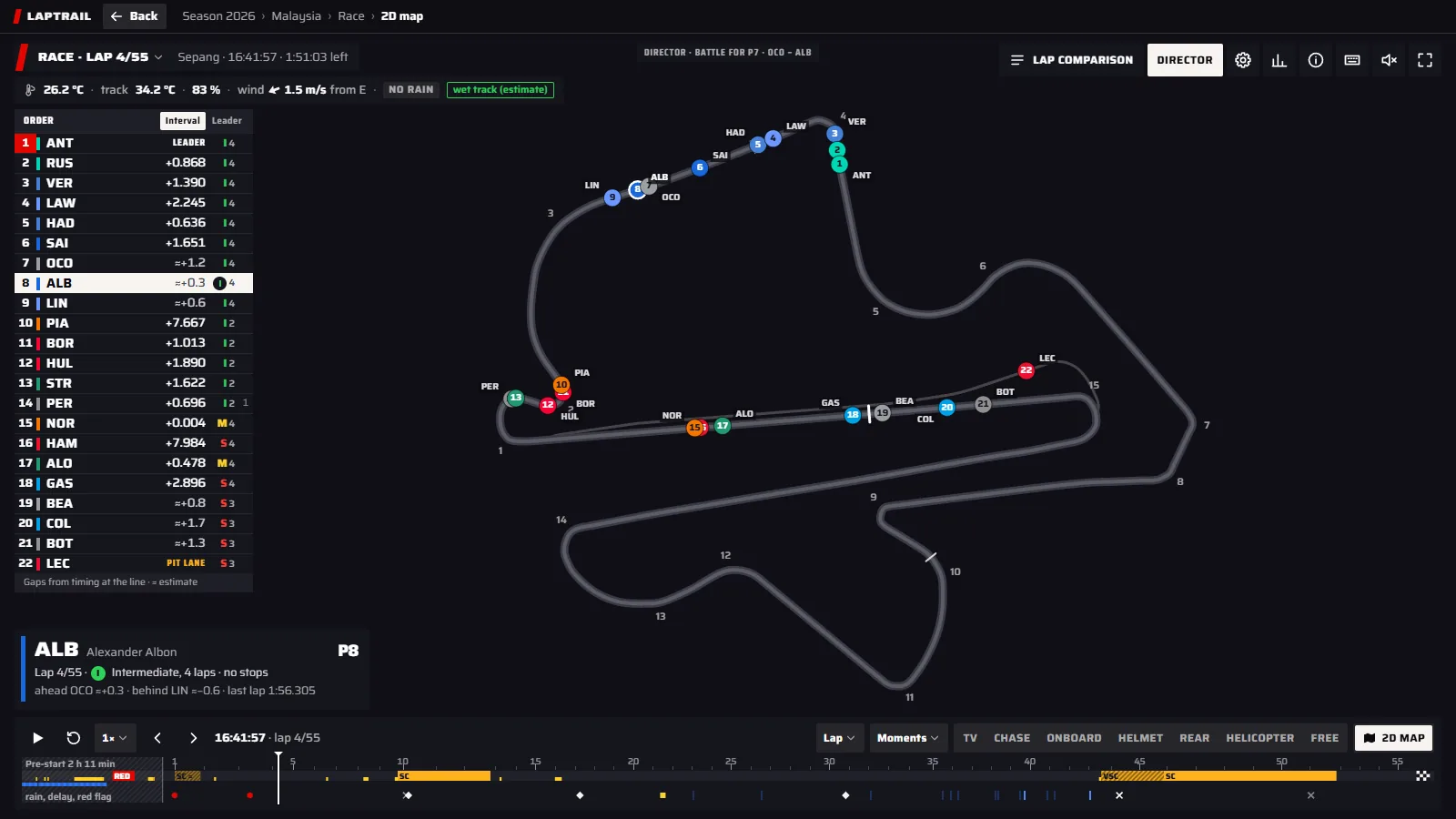This screenshot has height=819, width=1456.
Task: Expand the Race Lap 4/55 session dropdown
Action: pyautogui.click(x=100, y=57)
